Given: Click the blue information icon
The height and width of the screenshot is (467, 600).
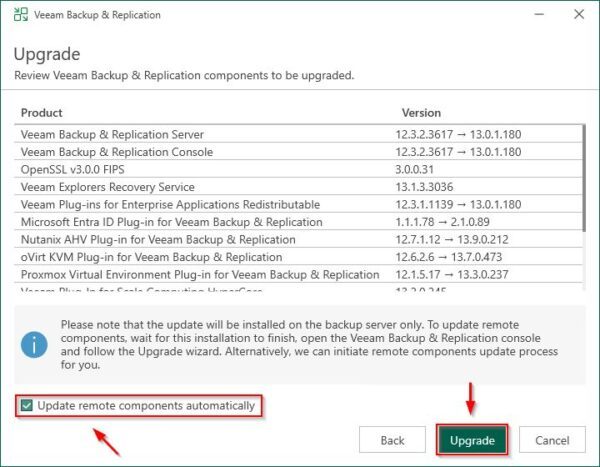Looking at the screenshot, I should [34, 345].
